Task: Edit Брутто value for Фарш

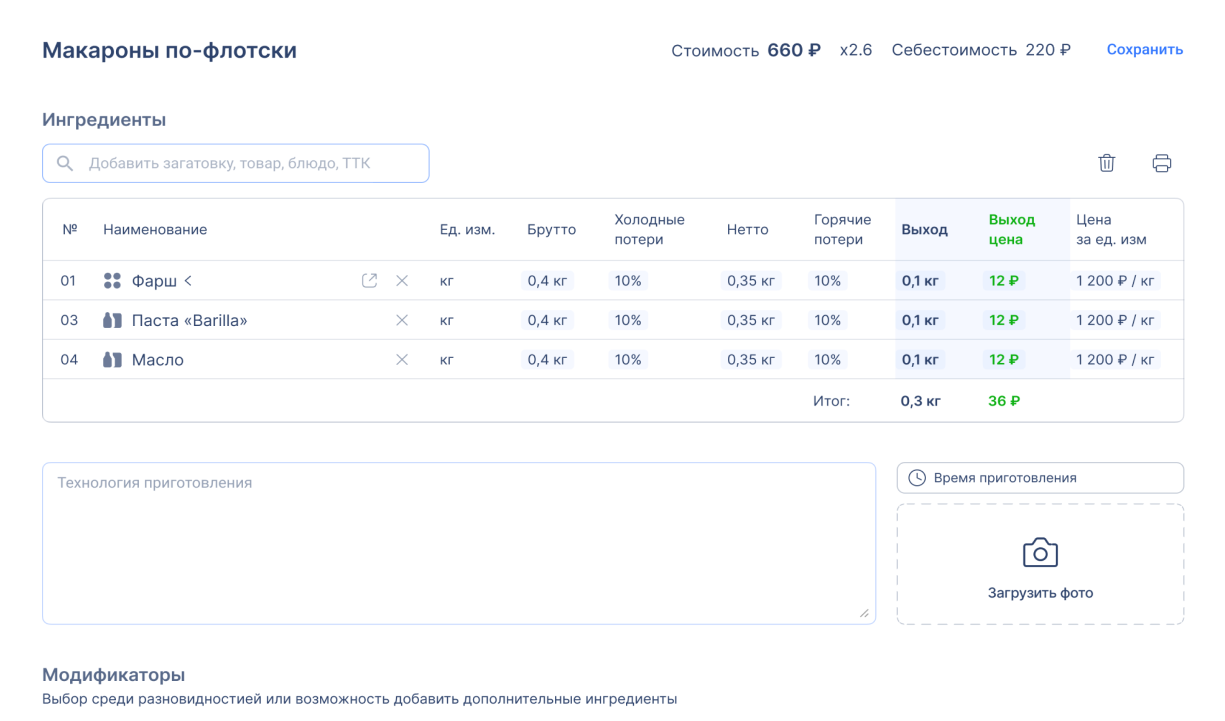Action: tap(547, 281)
